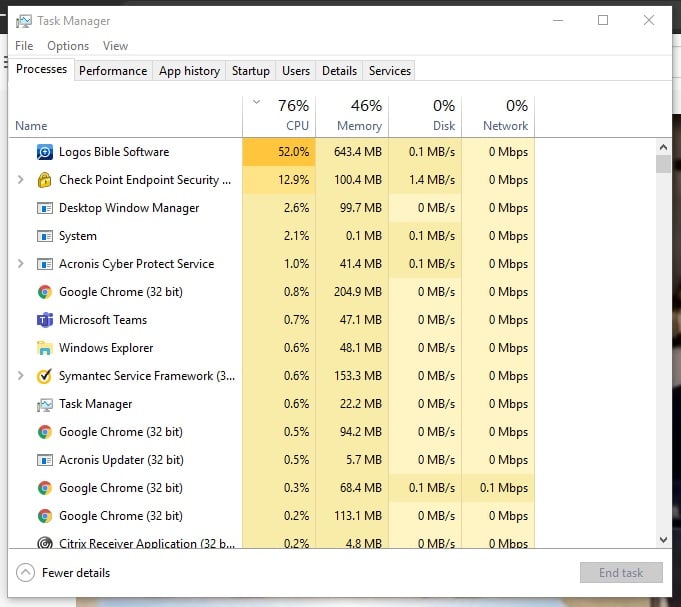Click the 153.3 MB memory cell
Viewport: 681px width, 607px height.
(352, 376)
